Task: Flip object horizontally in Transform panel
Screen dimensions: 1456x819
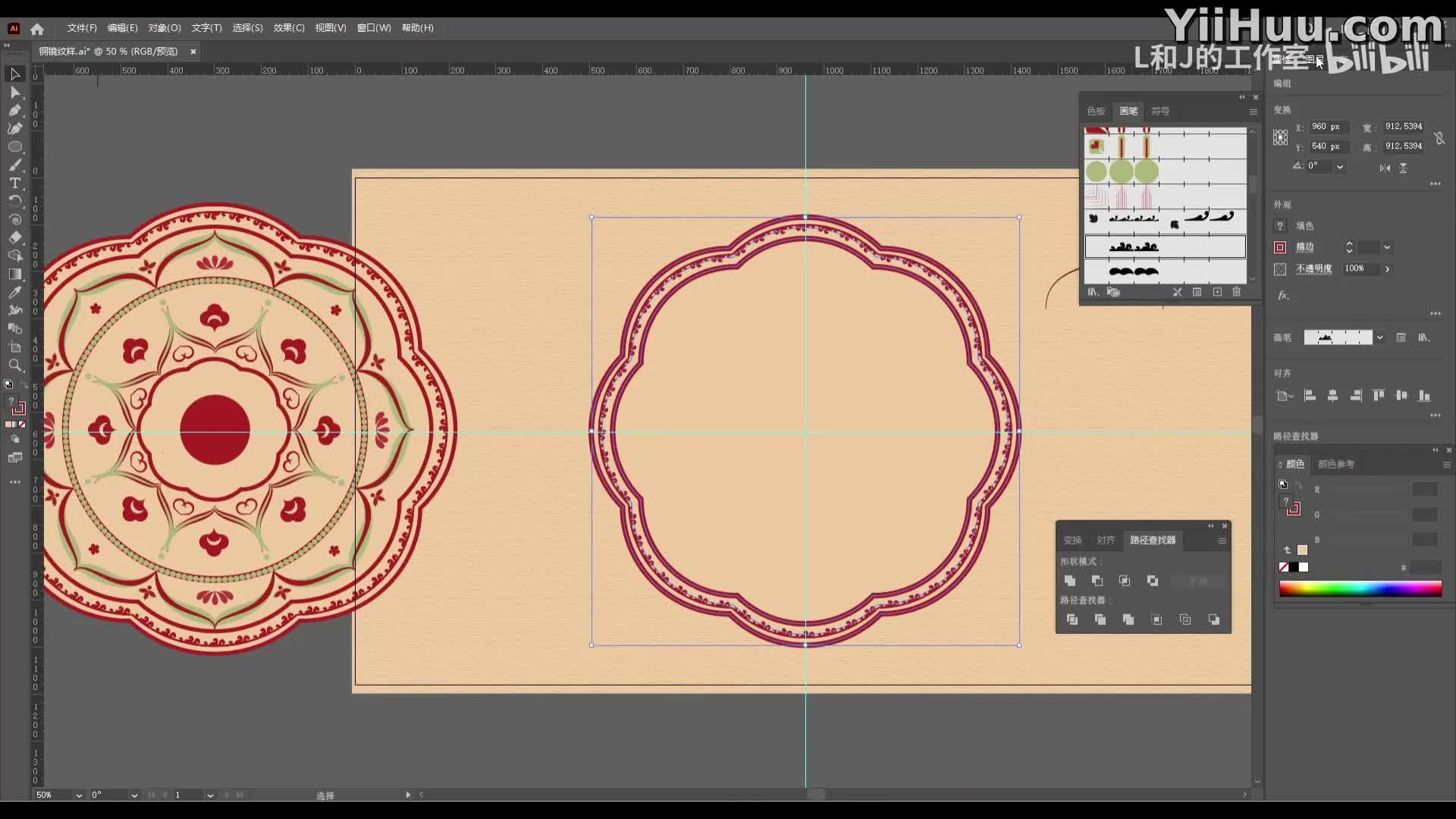Action: point(1385,168)
